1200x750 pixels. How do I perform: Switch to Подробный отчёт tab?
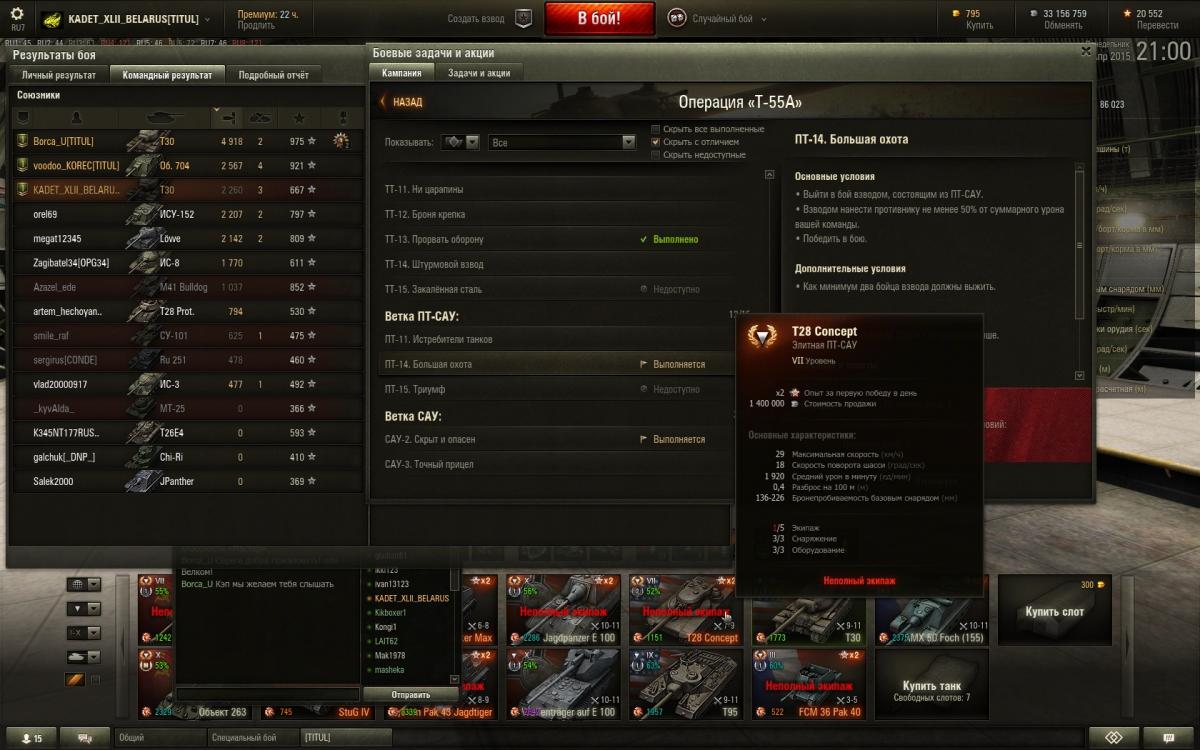click(x=274, y=75)
